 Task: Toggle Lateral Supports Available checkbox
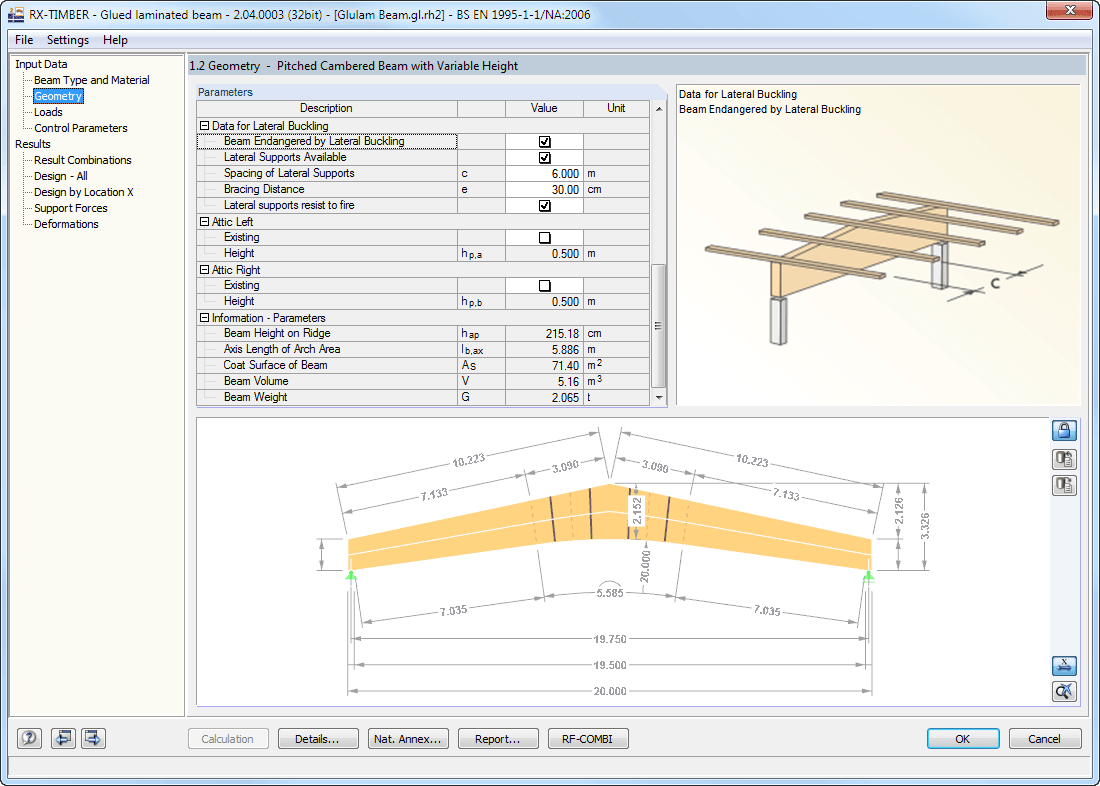click(x=544, y=158)
